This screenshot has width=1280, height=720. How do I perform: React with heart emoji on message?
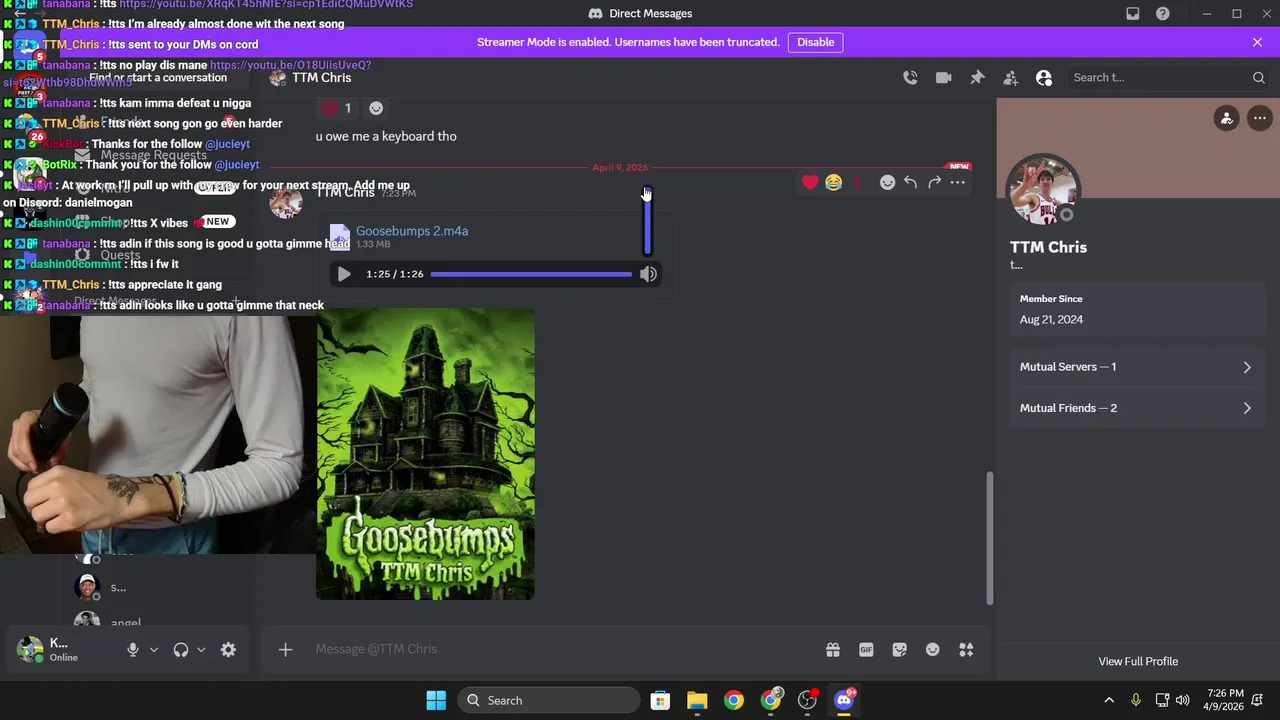pos(810,182)
